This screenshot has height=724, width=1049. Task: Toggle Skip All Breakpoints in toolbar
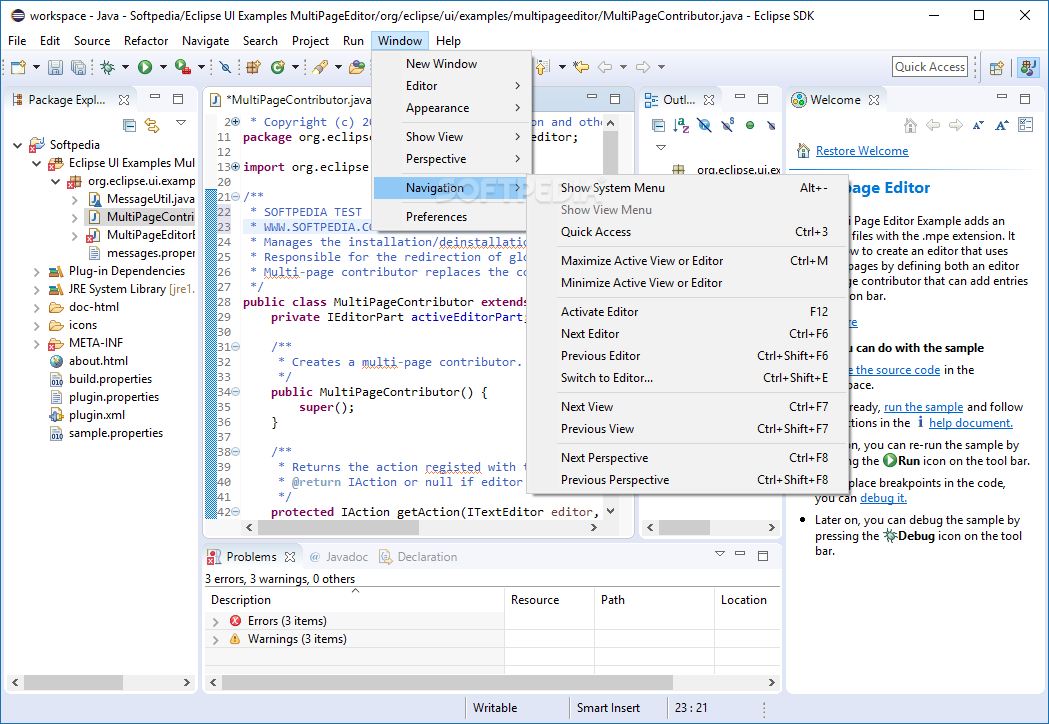225,67
